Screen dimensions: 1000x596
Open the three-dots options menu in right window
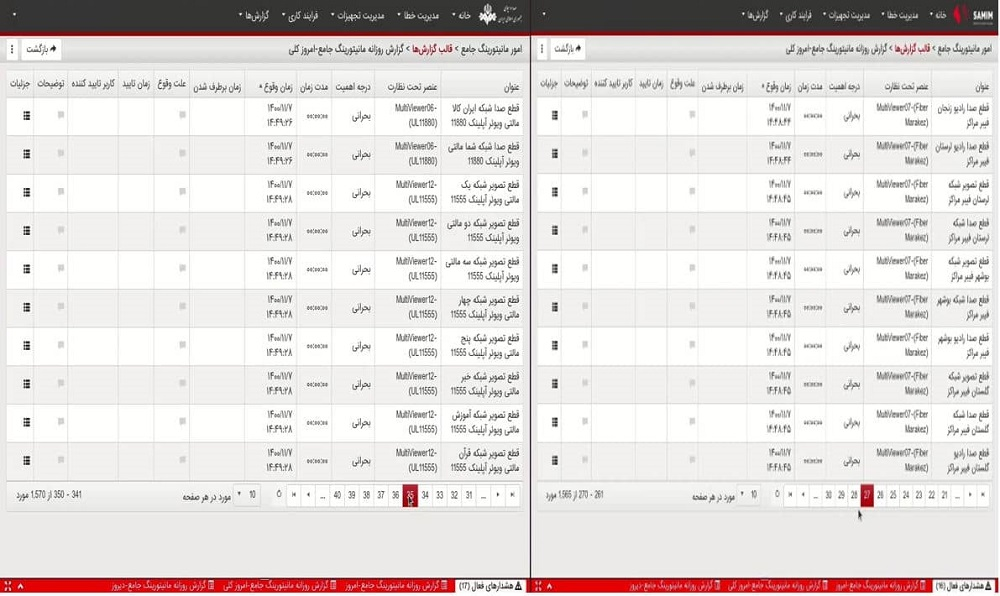coord(541,49)
